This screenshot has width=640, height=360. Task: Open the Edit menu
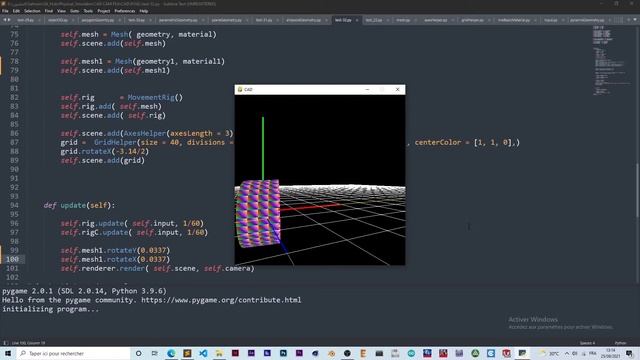pyautogui.click(x=16, y=11)
